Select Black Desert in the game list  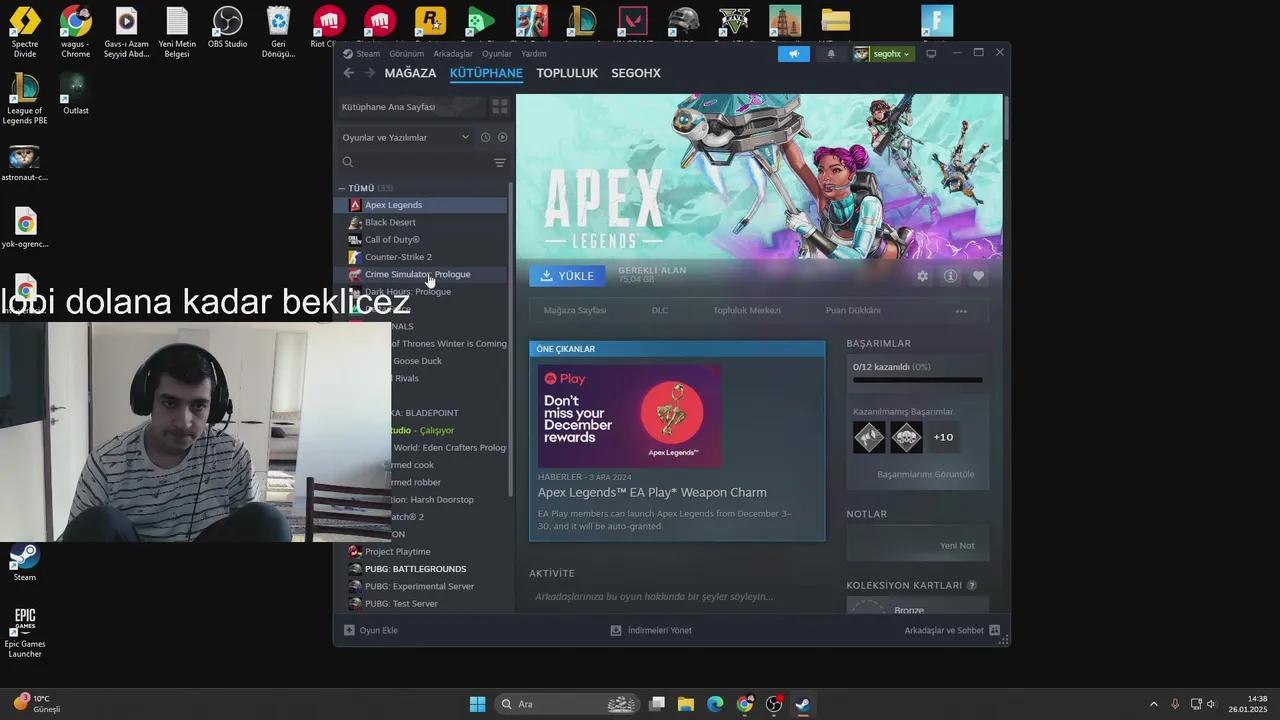tap(390, 222)
